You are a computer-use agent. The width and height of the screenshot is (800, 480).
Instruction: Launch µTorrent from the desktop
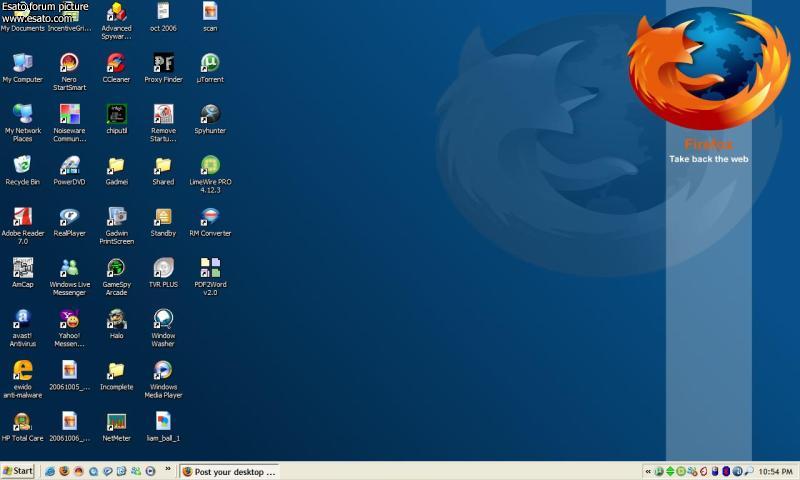tap(210, 67)
